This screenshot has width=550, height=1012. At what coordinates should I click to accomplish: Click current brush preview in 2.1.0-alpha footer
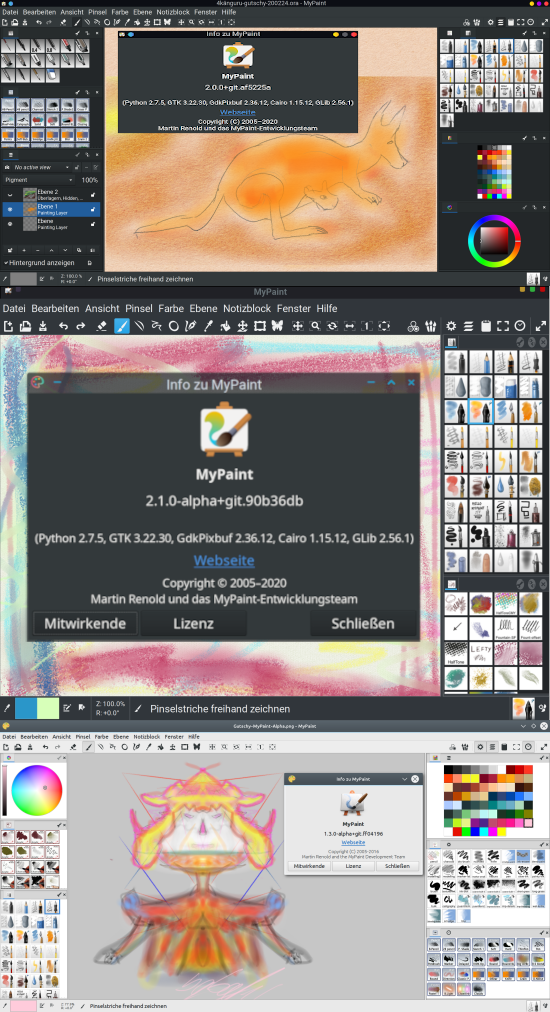click(x=523, y=708)
